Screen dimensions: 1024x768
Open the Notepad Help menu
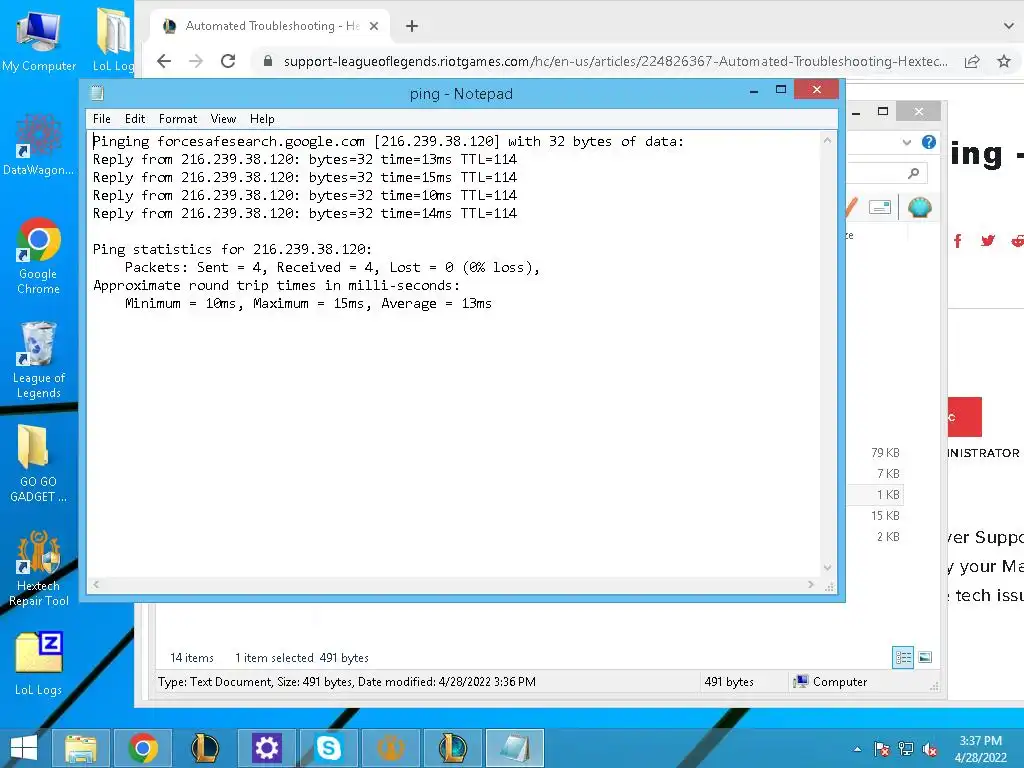262,119
